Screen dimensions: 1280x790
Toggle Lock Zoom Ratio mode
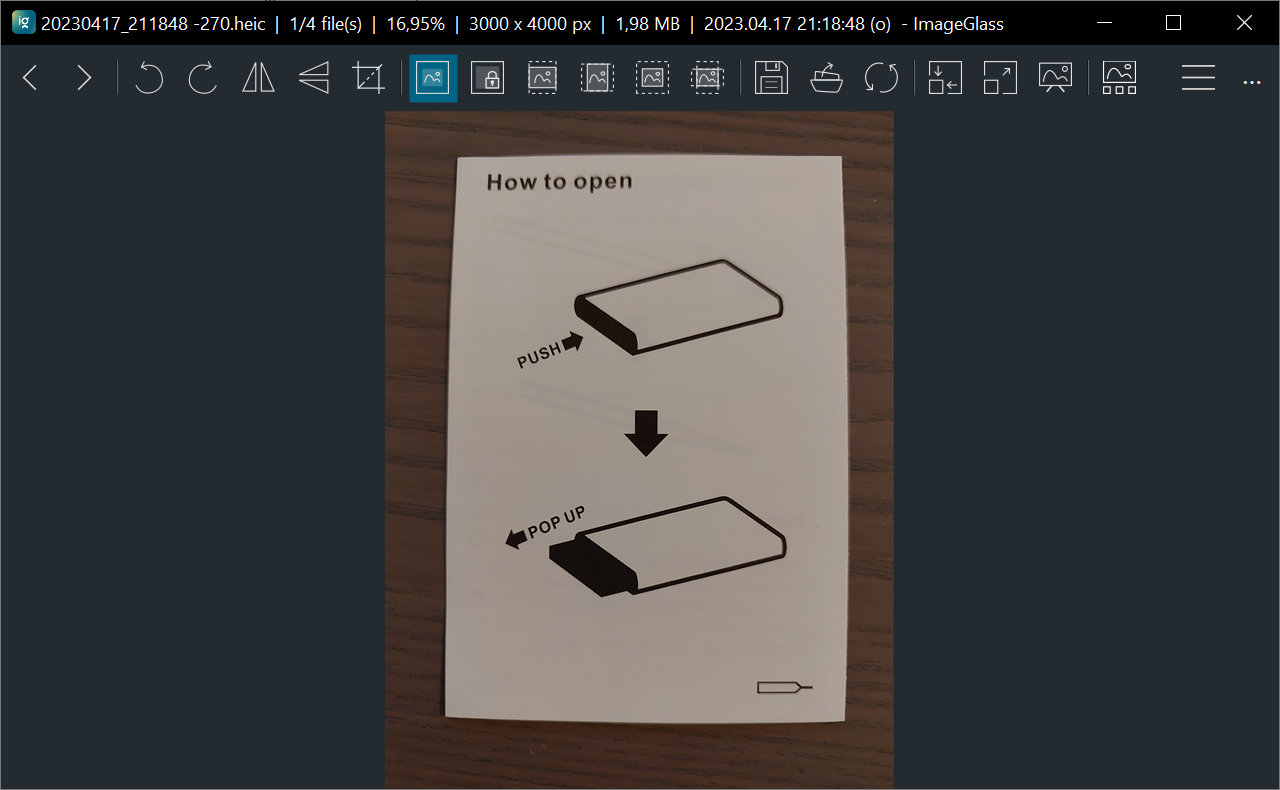coord(487,78)
